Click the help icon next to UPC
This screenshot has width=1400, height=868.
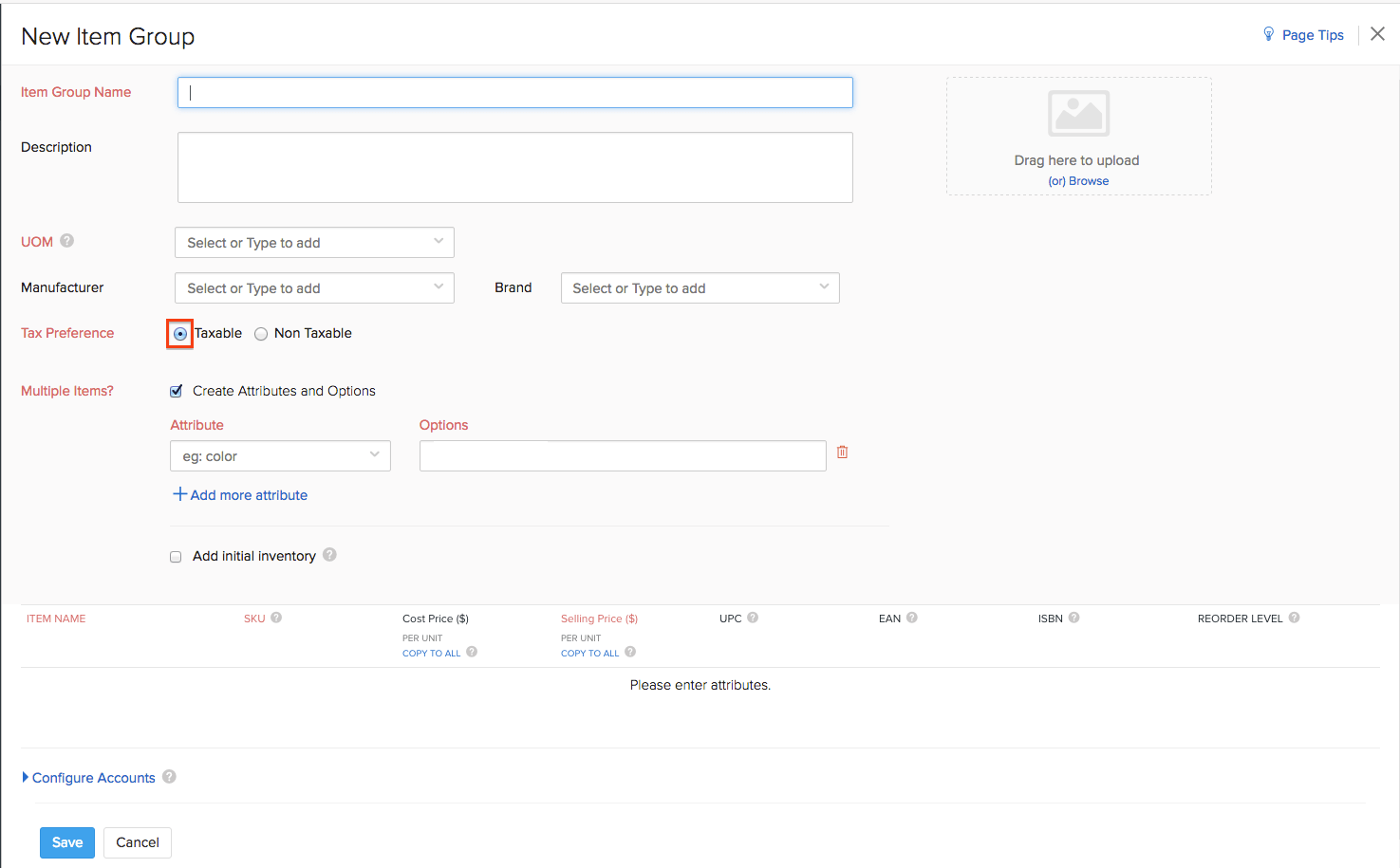753,618
